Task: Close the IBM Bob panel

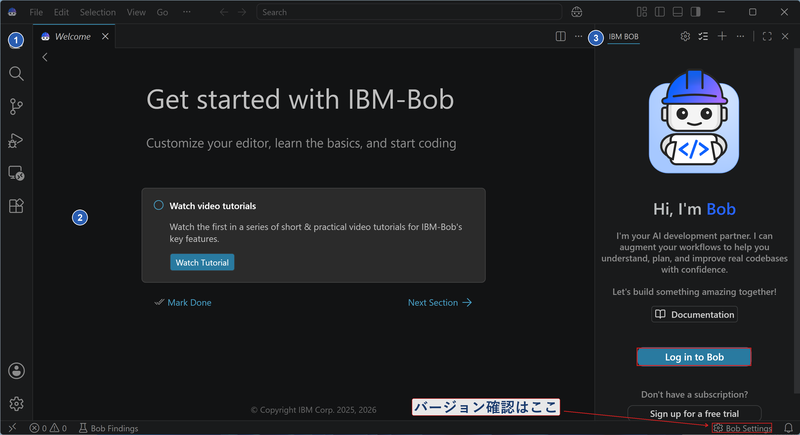Action: pyautogui.click(x=785, y=36)
